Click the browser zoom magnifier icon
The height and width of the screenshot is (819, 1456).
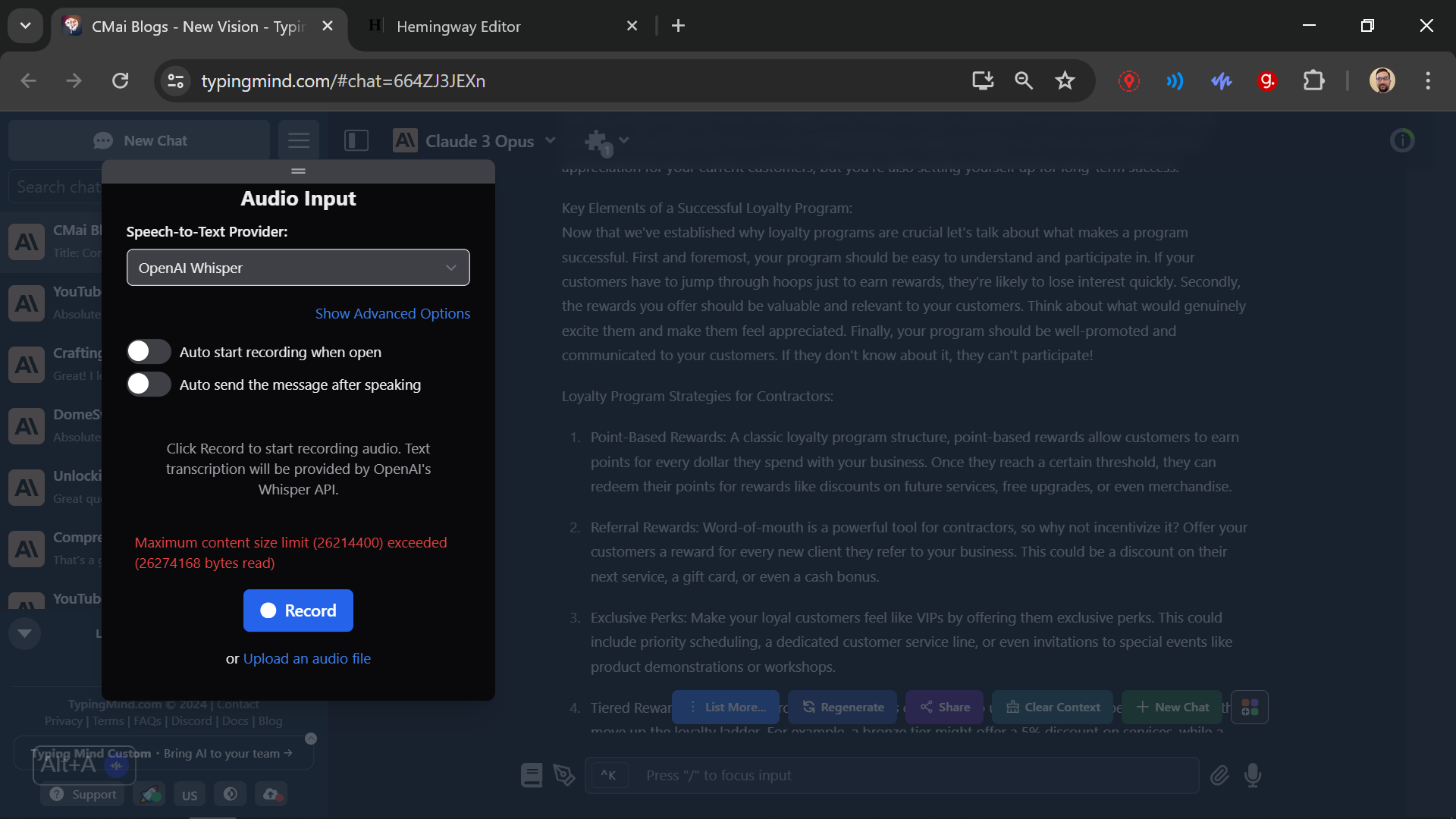click(x=1024, y=80)
